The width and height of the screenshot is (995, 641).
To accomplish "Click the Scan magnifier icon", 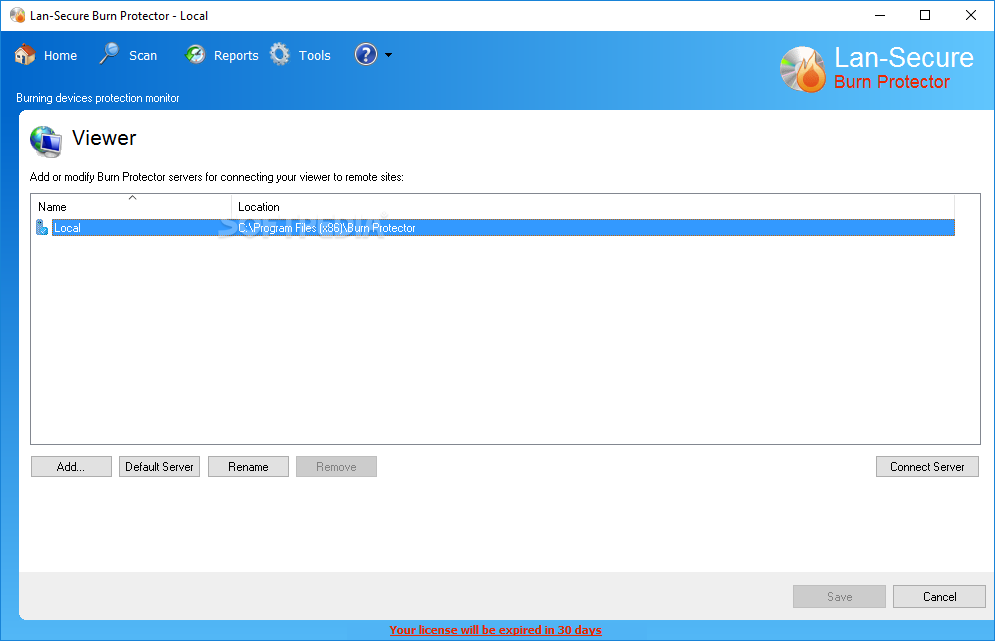I will point(109,54).
